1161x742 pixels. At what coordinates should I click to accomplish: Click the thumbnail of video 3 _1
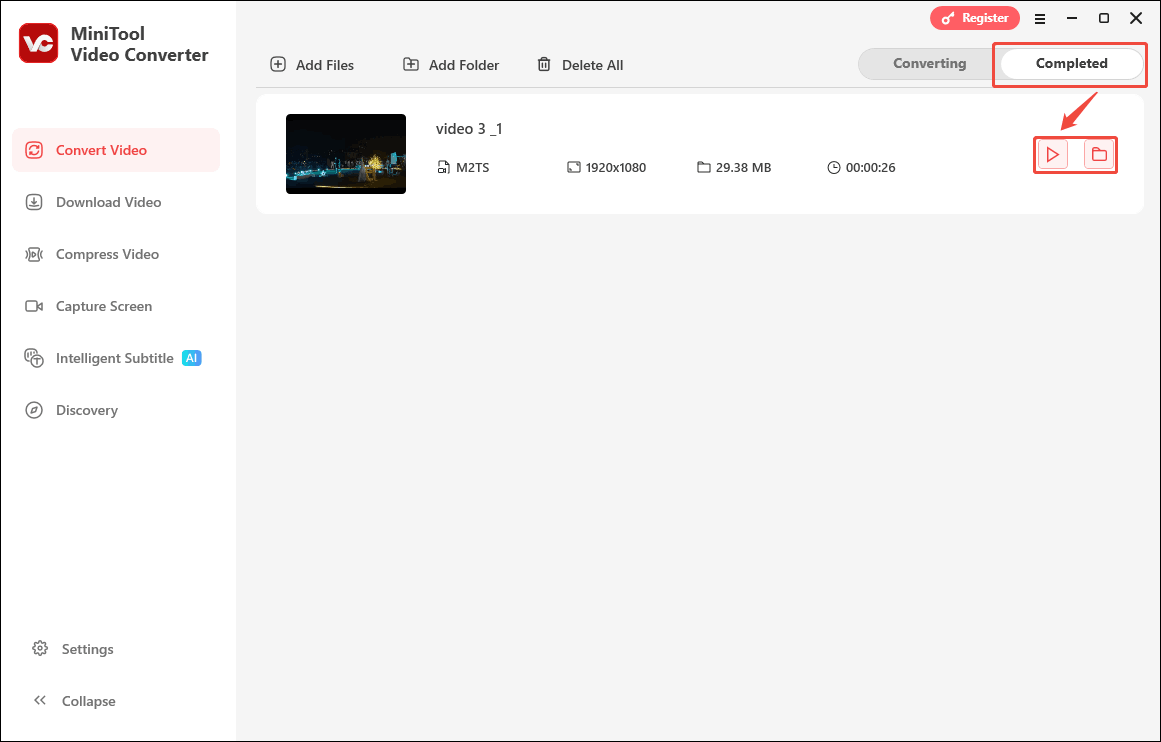(346, 154)
